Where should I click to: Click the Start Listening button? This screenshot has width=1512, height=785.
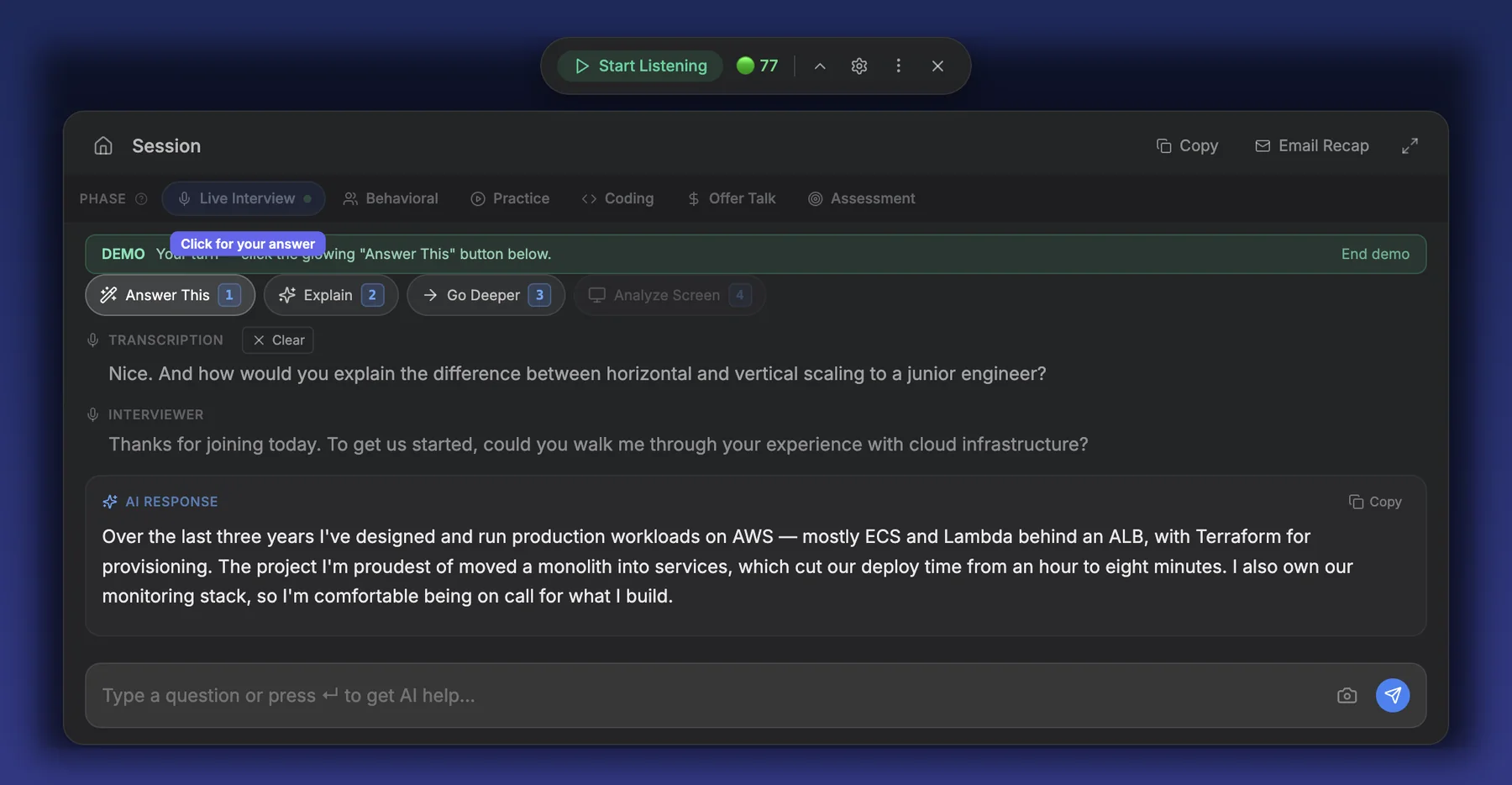(x=640, y=66)
